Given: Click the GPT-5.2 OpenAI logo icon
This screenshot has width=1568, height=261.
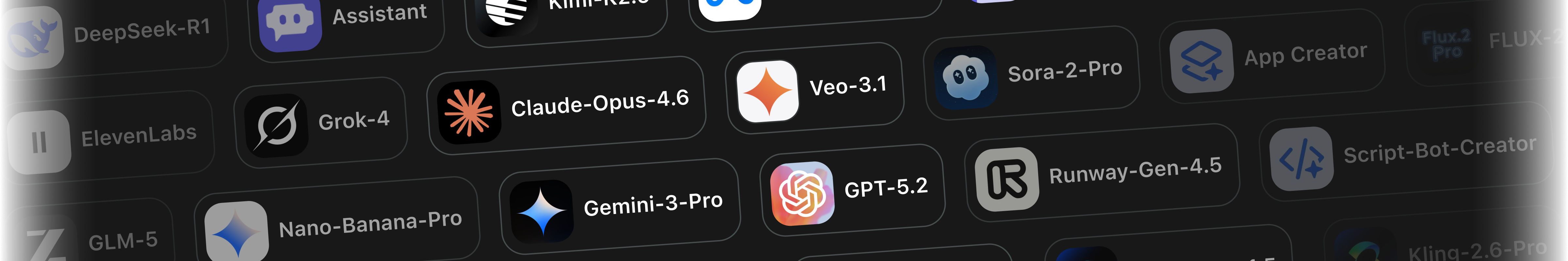Looking at the screenshot, I should coord(802,193).
